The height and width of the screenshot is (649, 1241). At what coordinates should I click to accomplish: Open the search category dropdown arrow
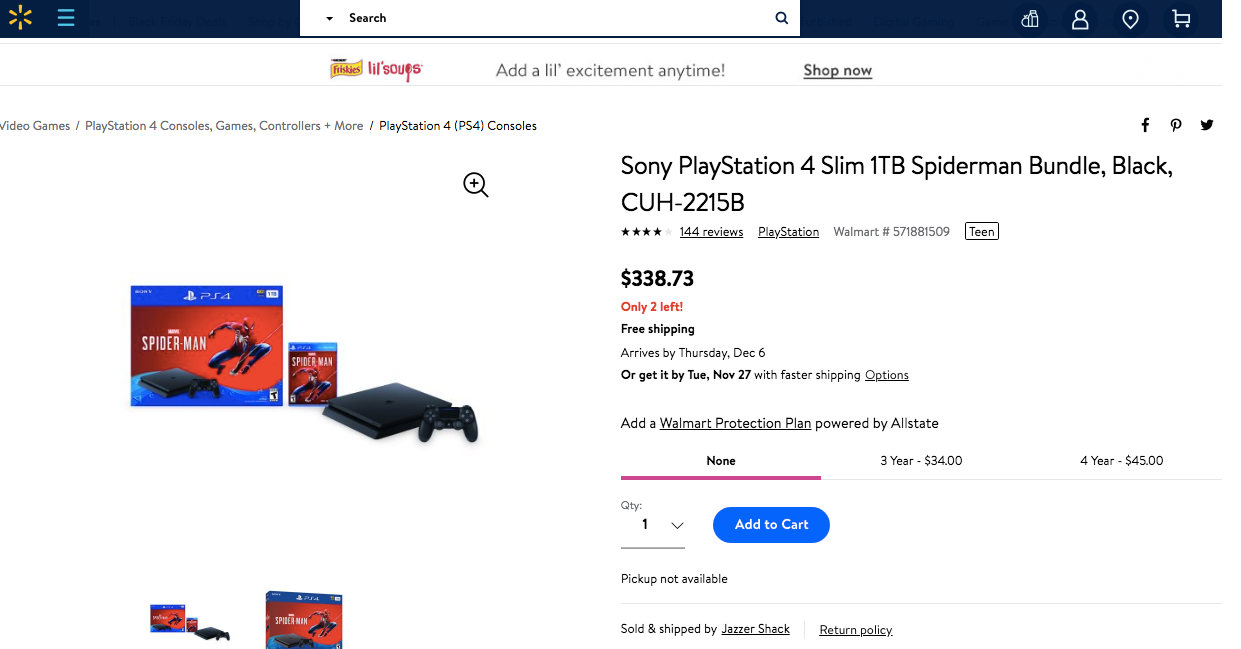pos(330,19)
